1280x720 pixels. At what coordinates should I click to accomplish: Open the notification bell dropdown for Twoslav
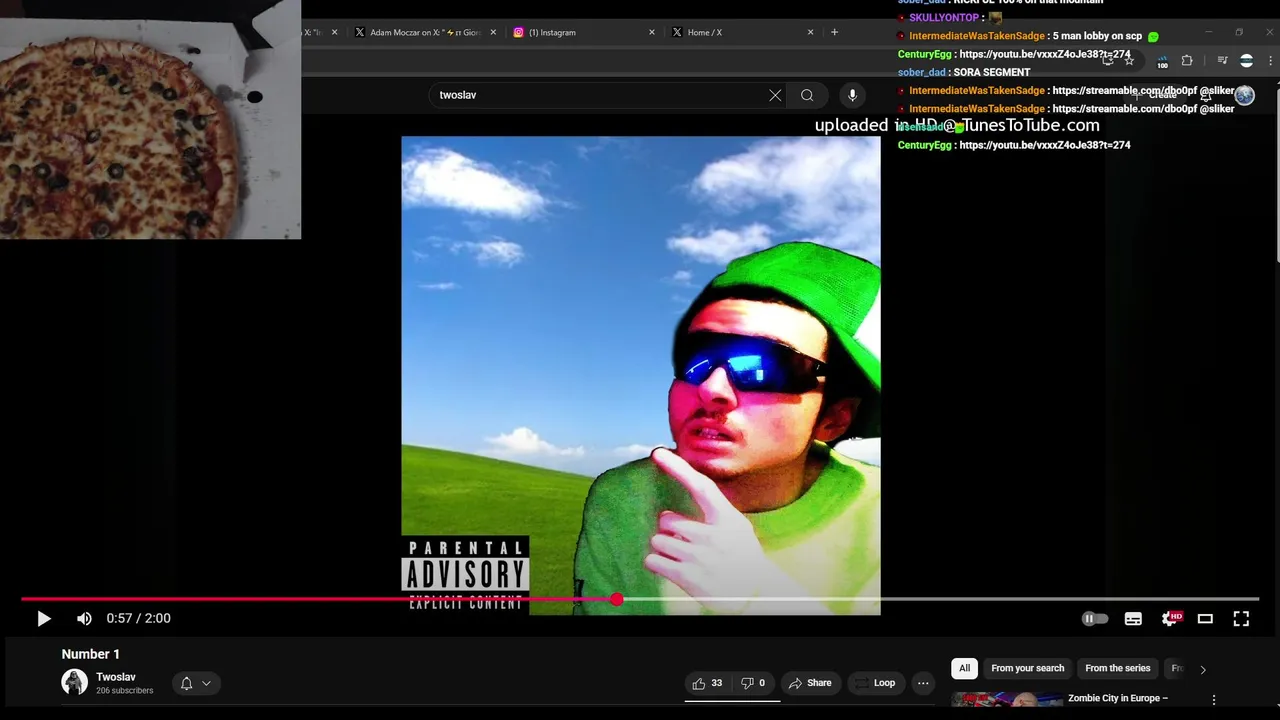(x=195, y=683)
